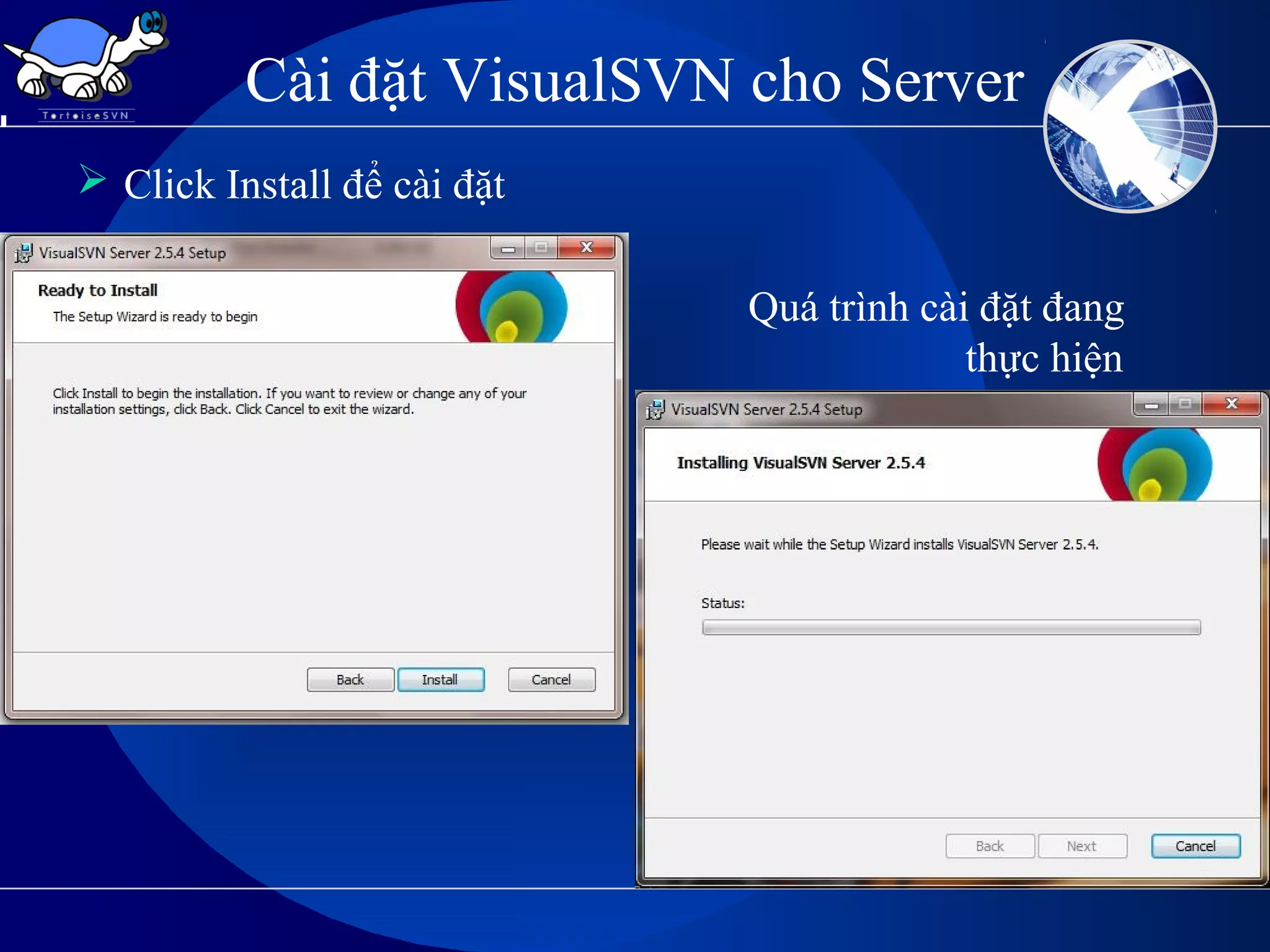Click 'The Setup Wizard is ready to begin'
1270x952 pixels.
click(155, 317)
